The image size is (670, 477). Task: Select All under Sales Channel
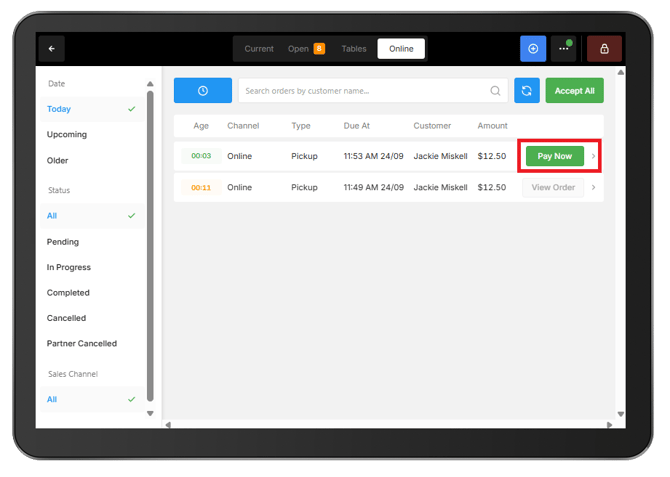tap(92, 399)
